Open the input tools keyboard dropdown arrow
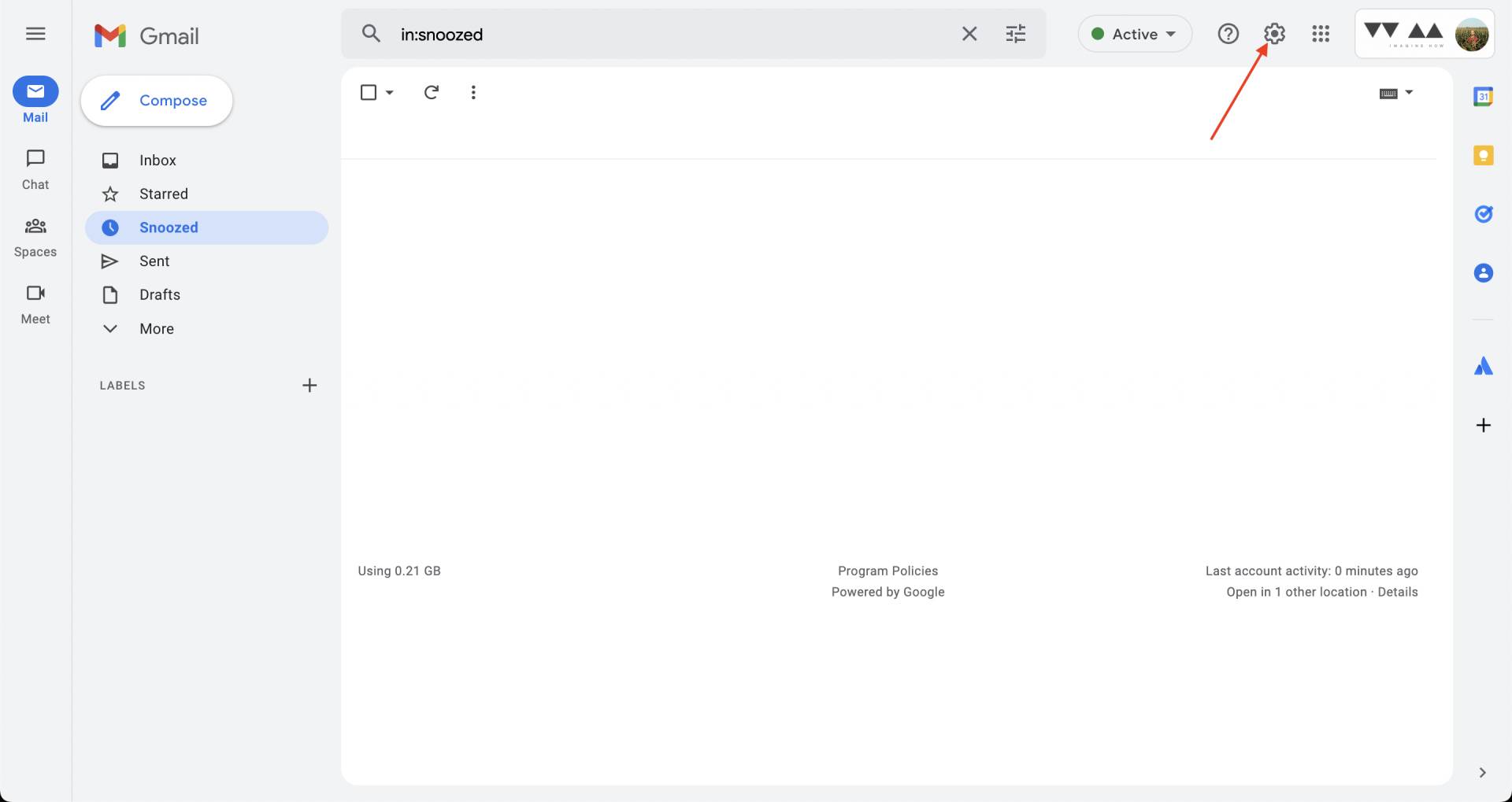This screenshot has width=1512, height=802. pyautogui.click(x=1409, y=92)
